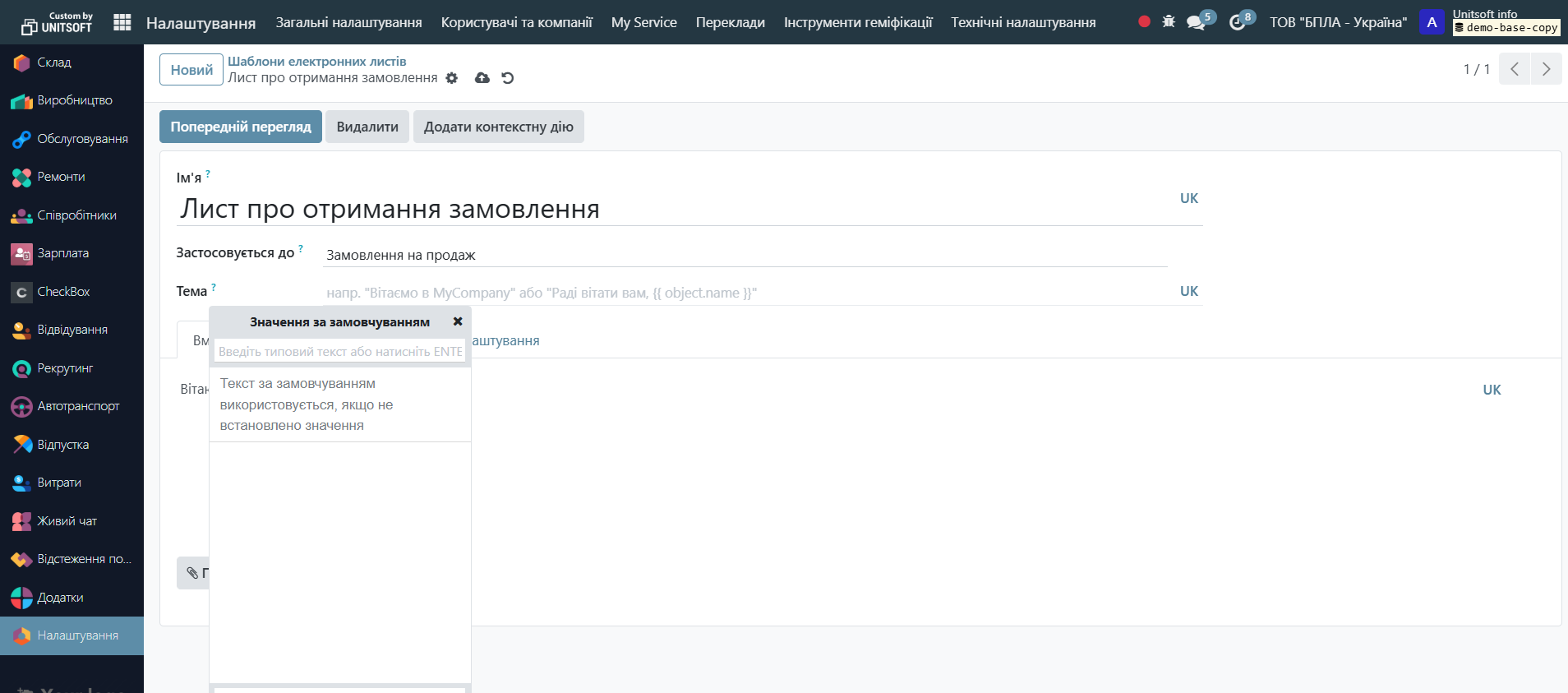1568x693 pixels.
Task: Open Склад app in the sidebar
Action: tap(54, 62)
